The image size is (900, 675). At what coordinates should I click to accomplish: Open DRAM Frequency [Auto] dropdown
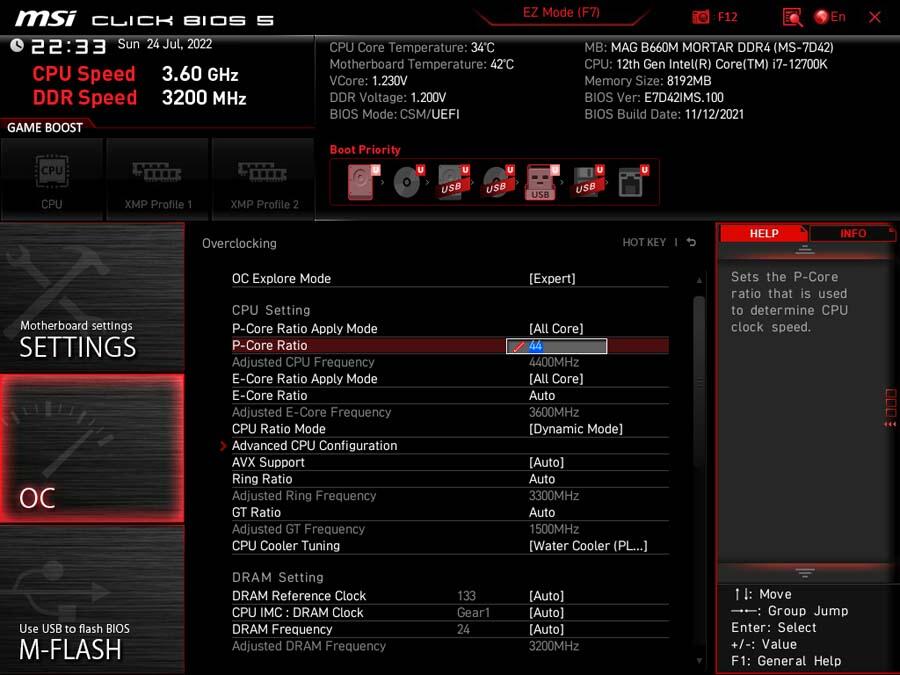tap(546, 629)
